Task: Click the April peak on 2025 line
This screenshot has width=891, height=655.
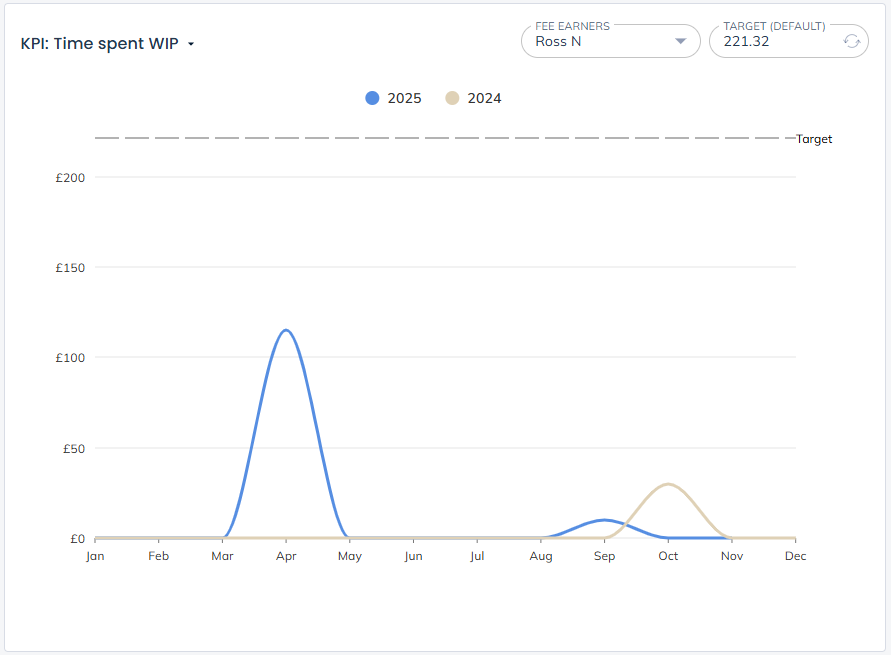Action: pyautogui.click(x=287, y=330)
